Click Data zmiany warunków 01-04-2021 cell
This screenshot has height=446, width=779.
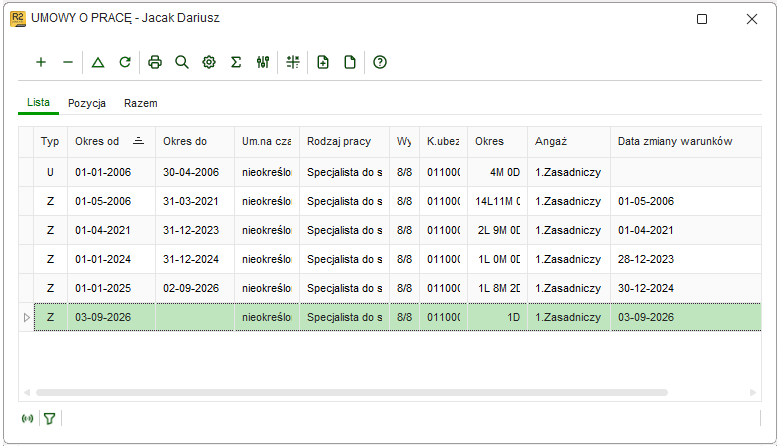(x=686, y=230)
